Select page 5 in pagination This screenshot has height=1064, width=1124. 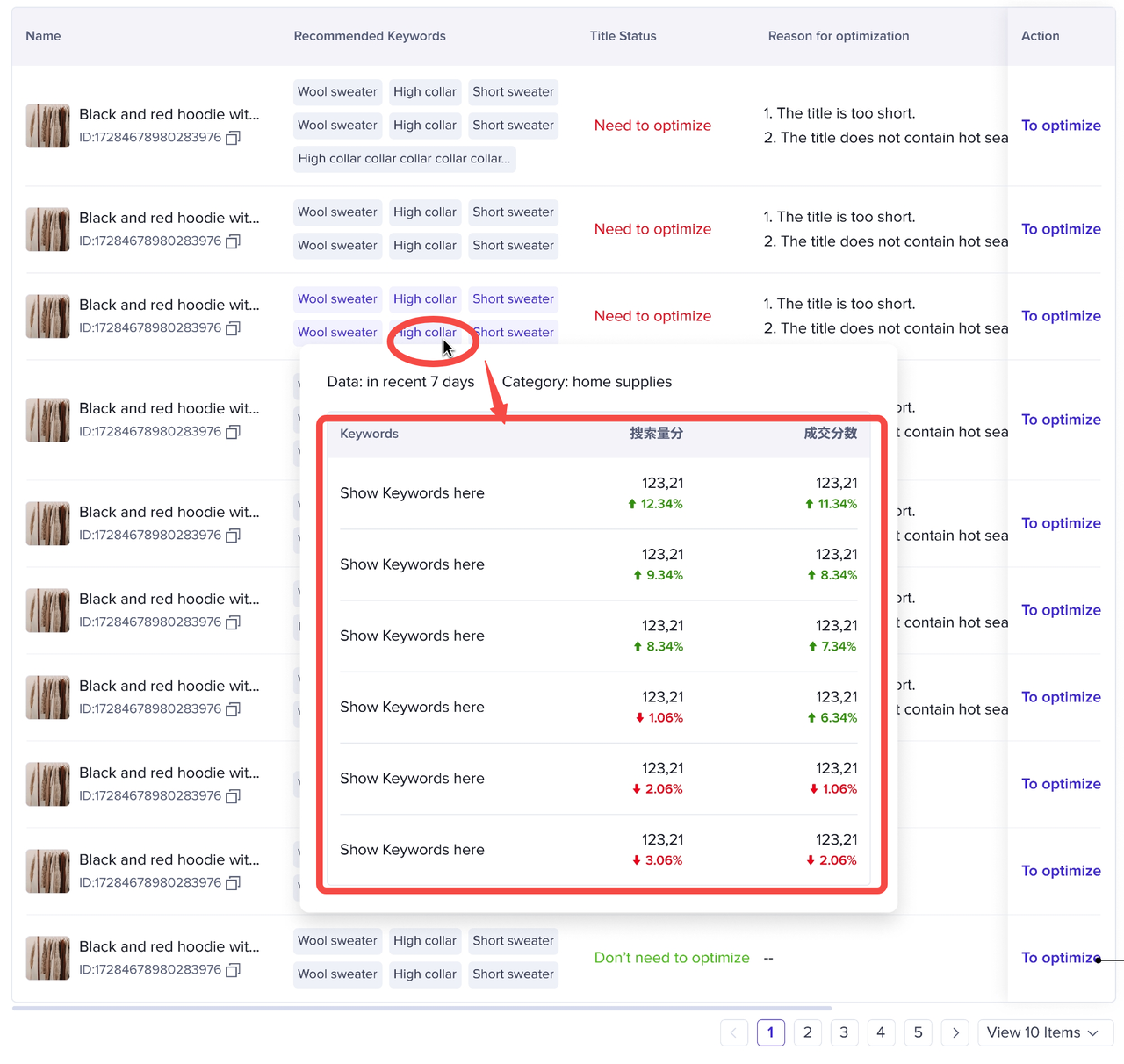[x=918, y=1032]
